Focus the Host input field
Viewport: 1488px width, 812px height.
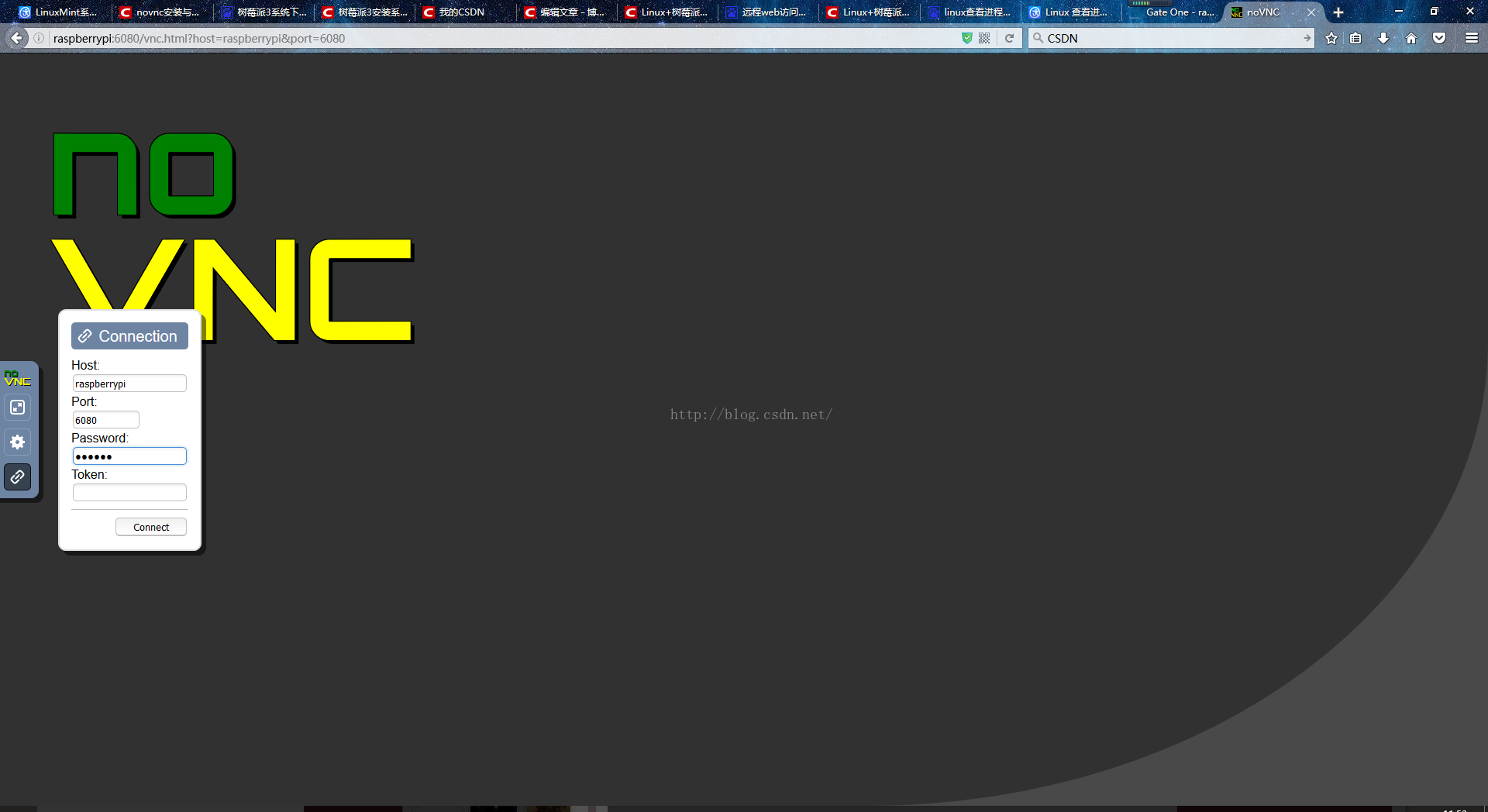pos(129,384)
